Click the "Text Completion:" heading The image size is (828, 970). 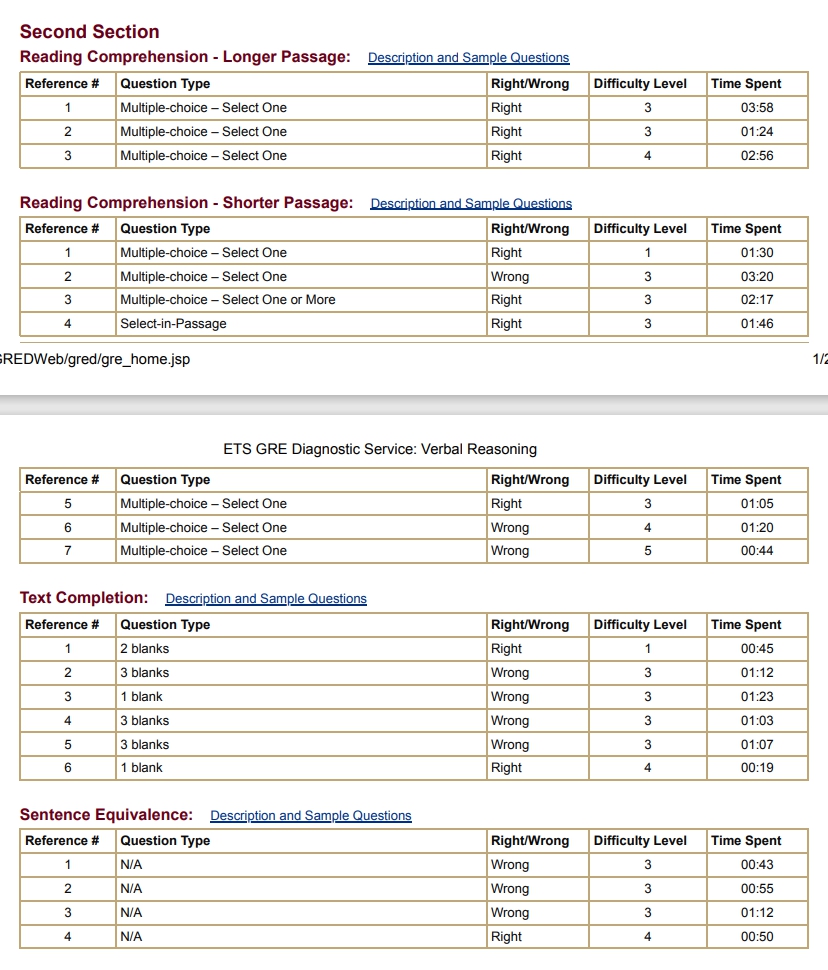tap(84, 598)
